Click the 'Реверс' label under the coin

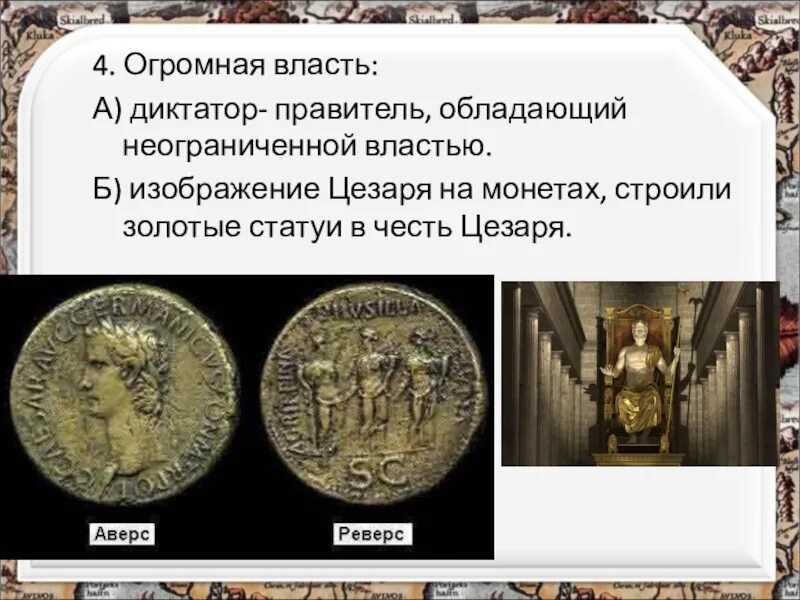click(372, 534)
